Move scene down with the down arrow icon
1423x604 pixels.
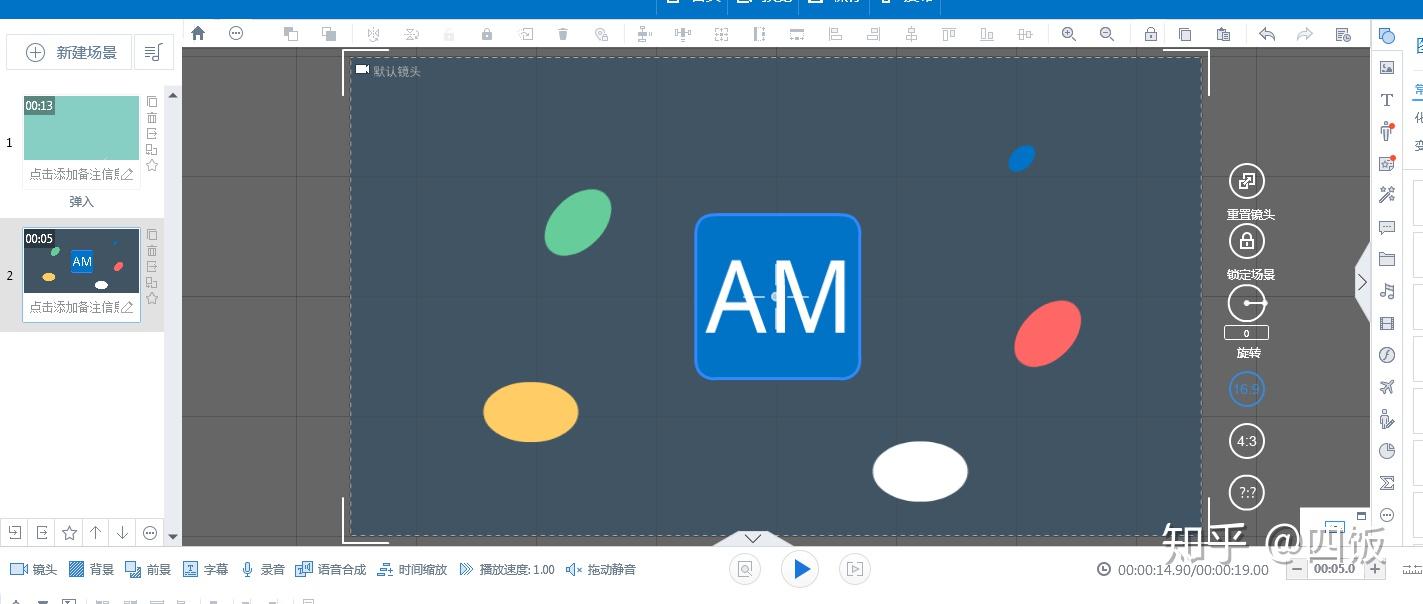[x=123, y=533]
